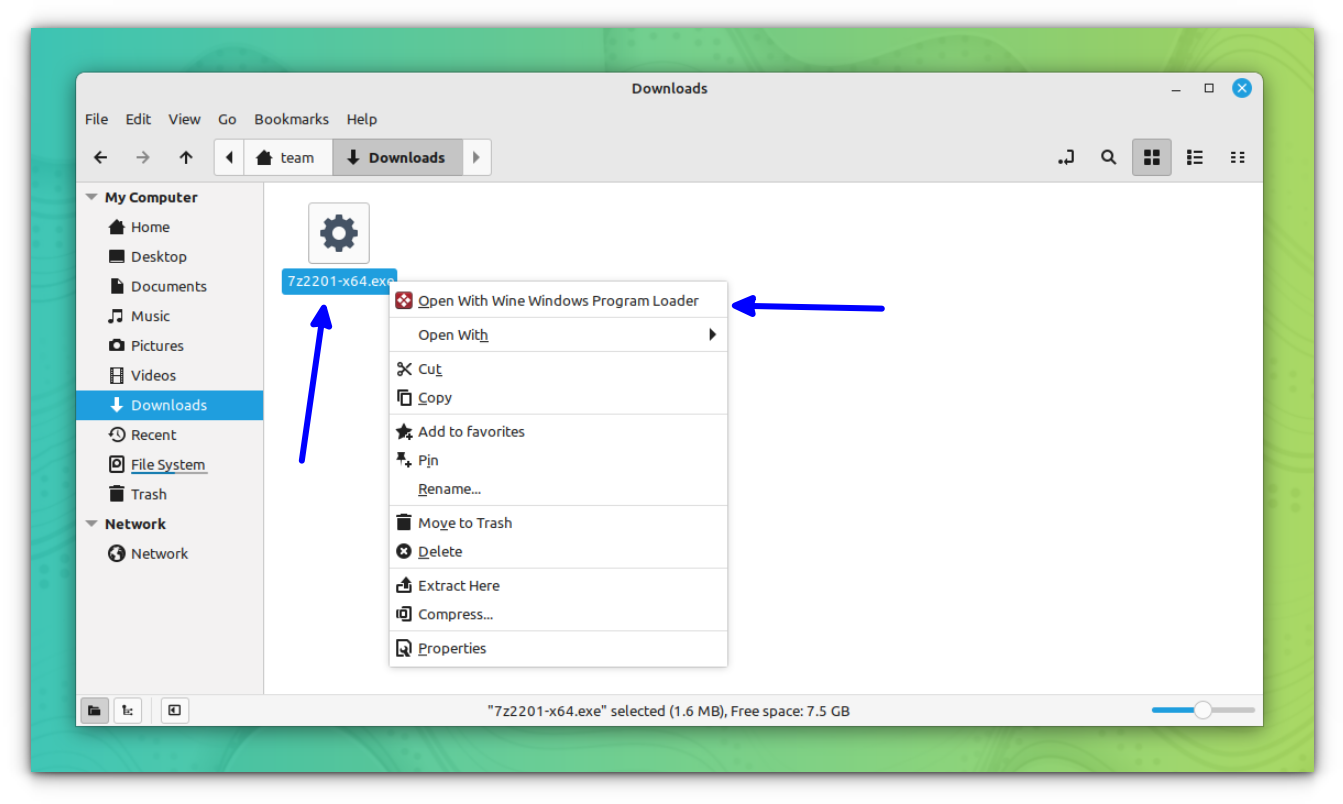Hide the side pane

point(172,710)
